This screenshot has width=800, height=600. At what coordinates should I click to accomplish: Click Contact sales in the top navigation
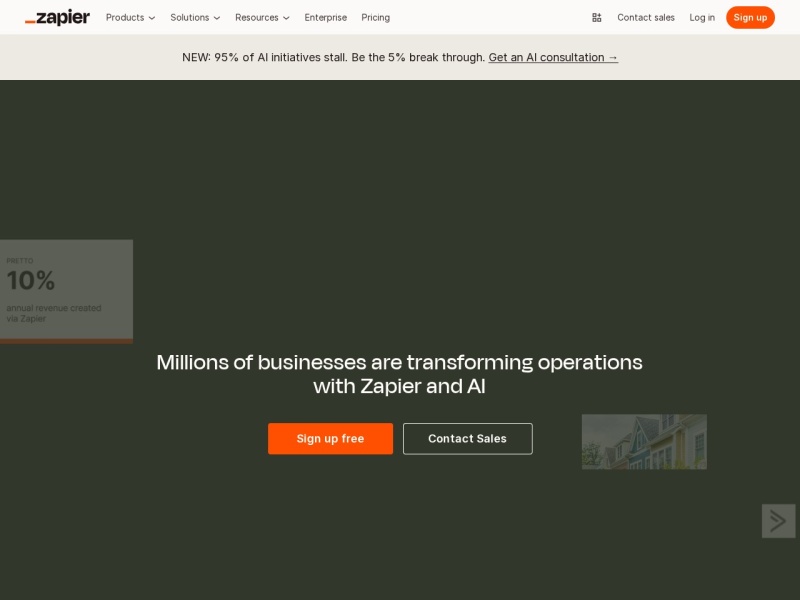click(646, 17)
